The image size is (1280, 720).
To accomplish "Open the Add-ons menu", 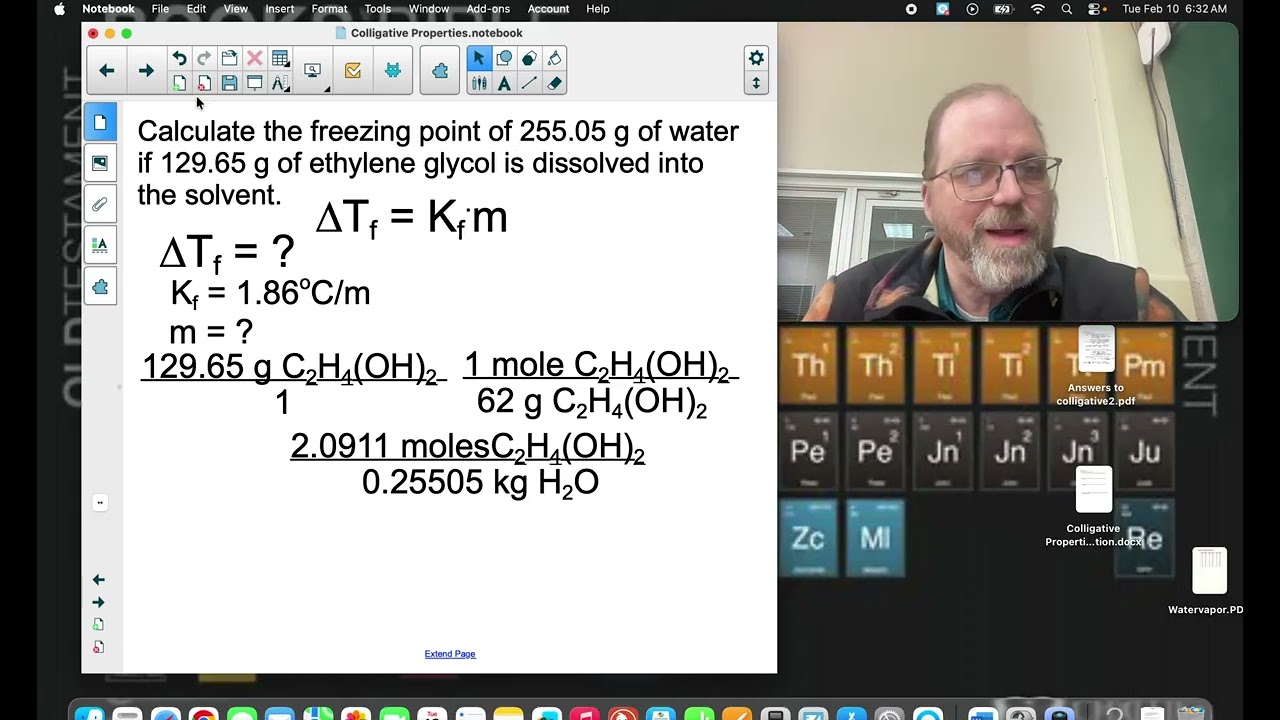I will 488,9.
